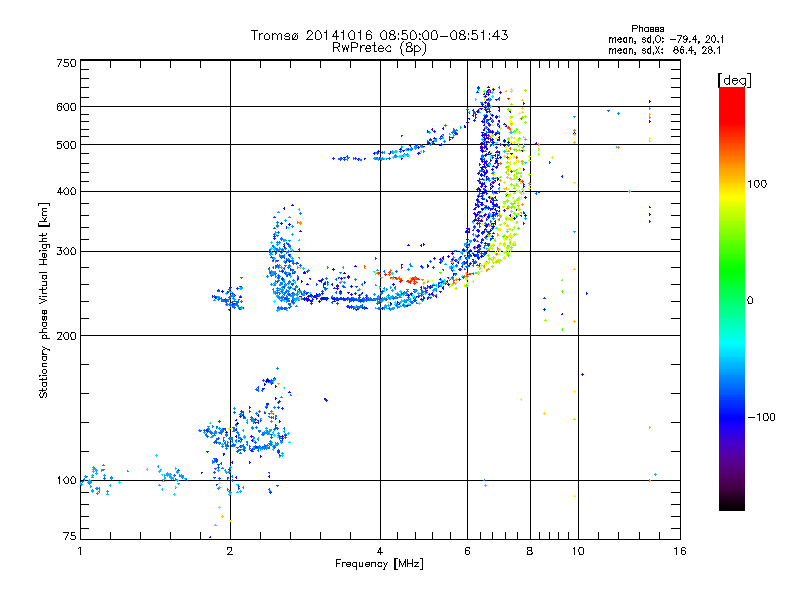Click the y-axis tick label '400'
Viewport: 800px width, 600px height.
pyautogui.click(x=66, y=191)
